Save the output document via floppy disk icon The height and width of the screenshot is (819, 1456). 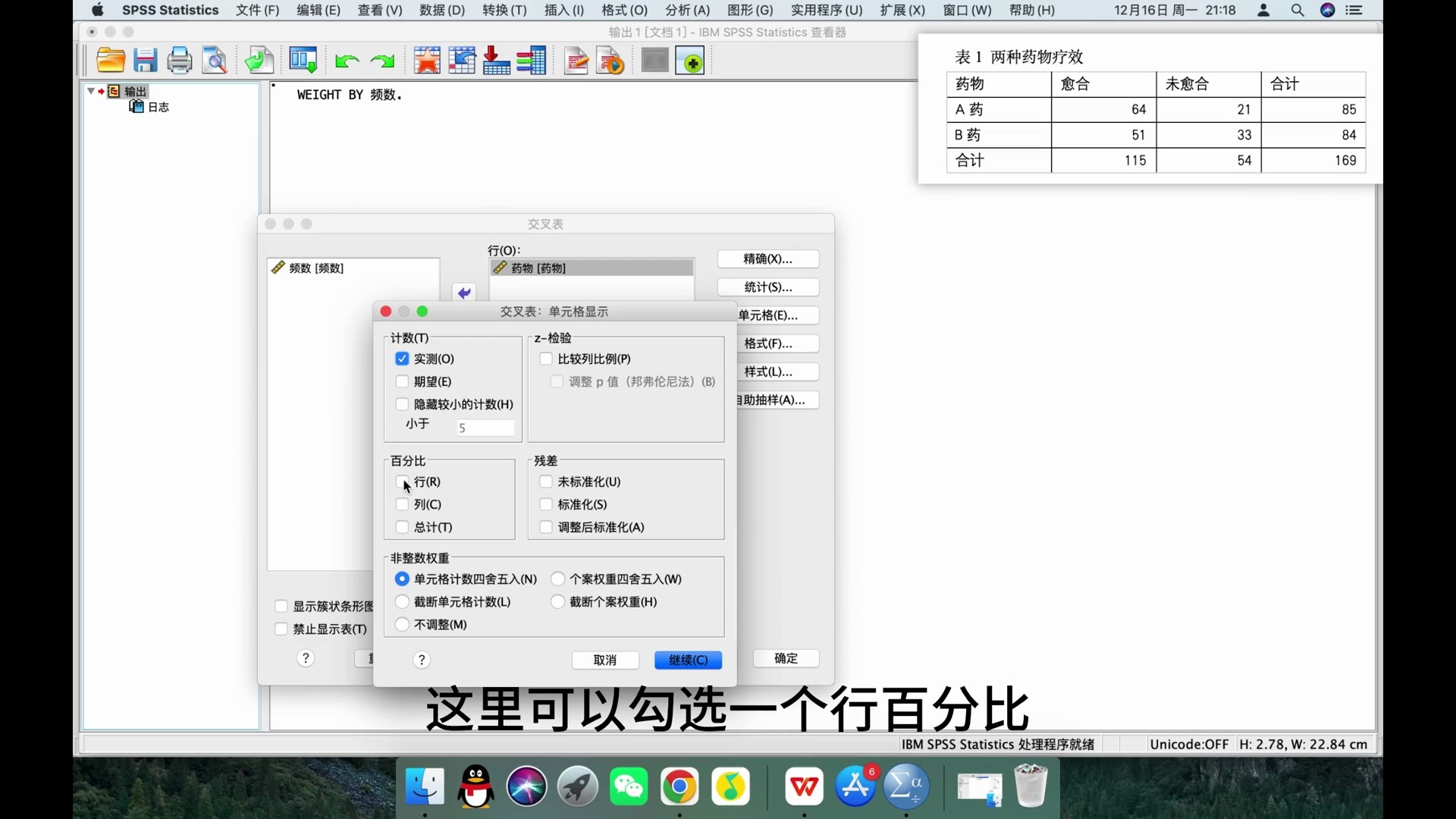click(146, 60)
